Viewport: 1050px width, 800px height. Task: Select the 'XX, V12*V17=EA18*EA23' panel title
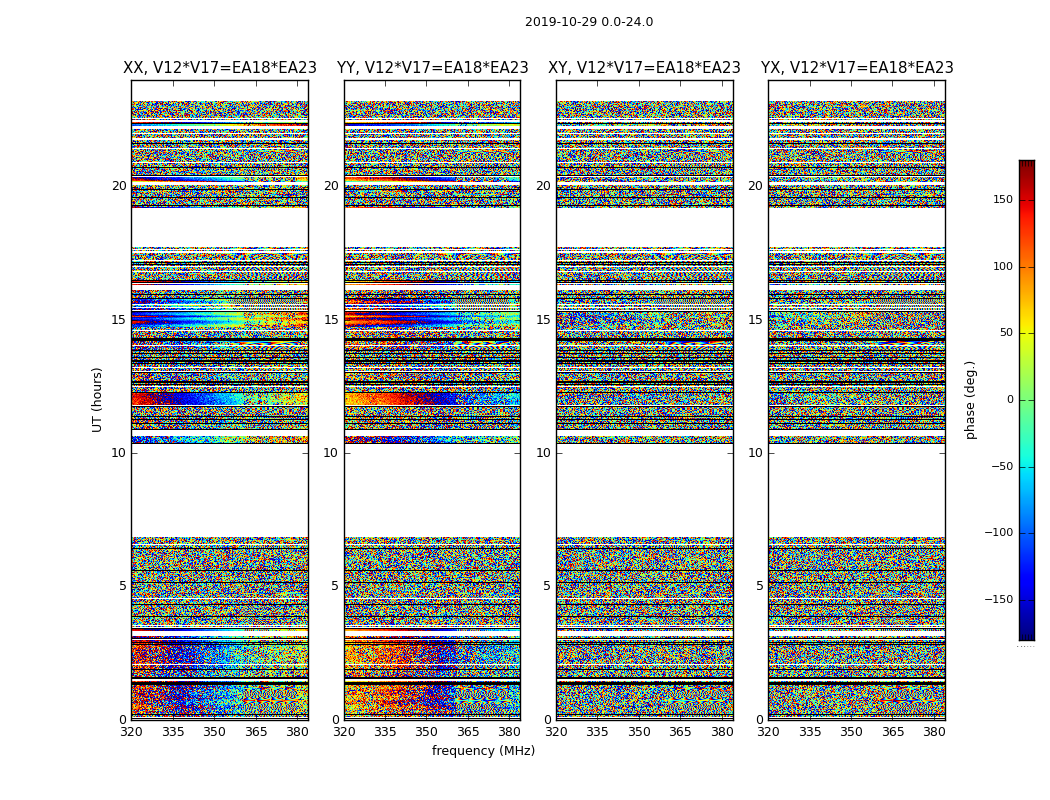[220, 68]
